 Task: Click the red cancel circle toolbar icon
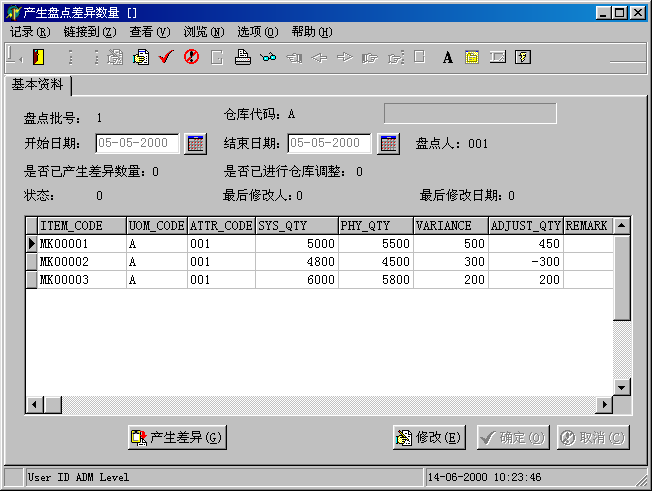[191, 57]
